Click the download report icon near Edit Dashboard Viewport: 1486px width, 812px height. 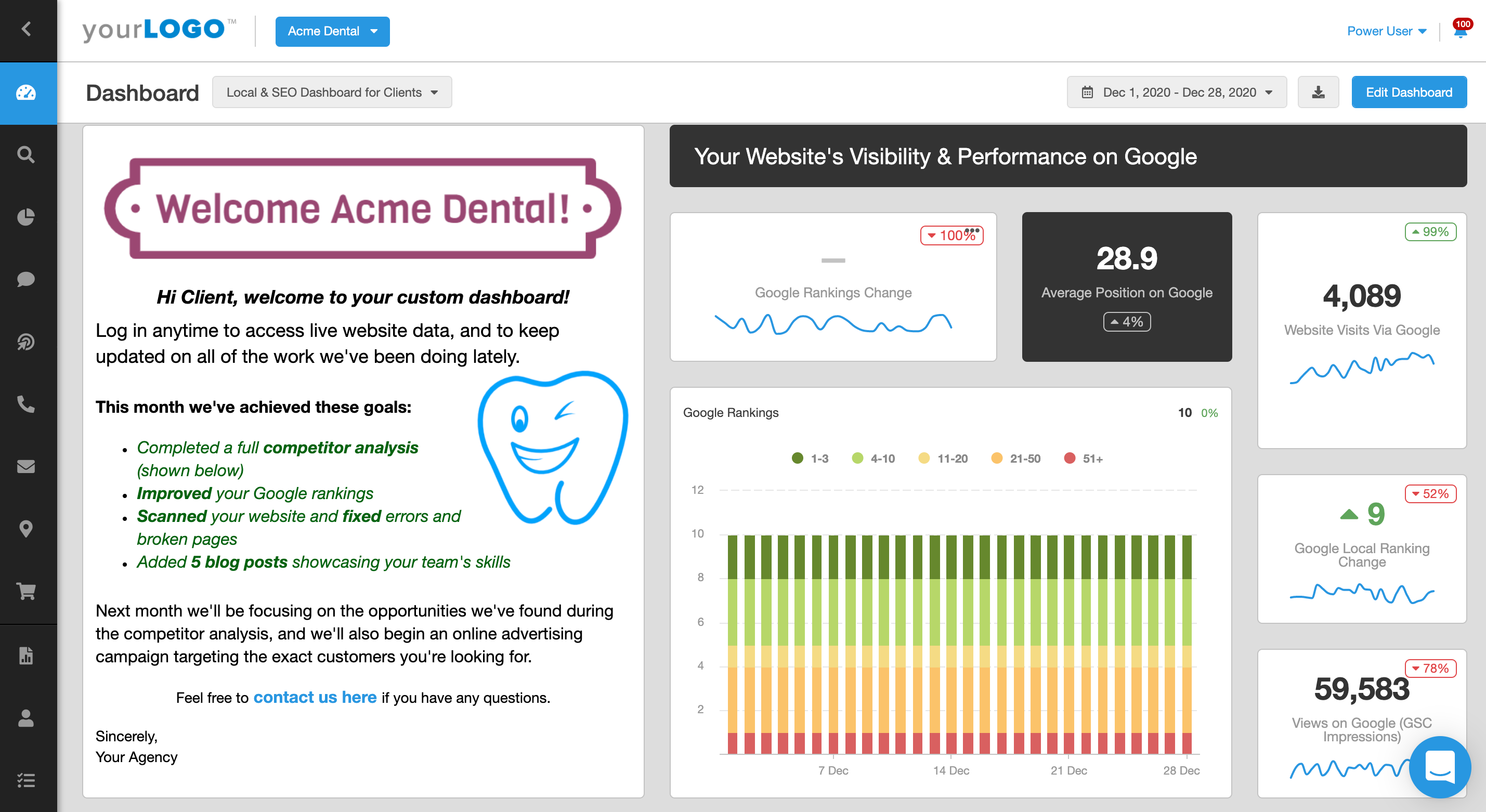(x=1318, y=91)
